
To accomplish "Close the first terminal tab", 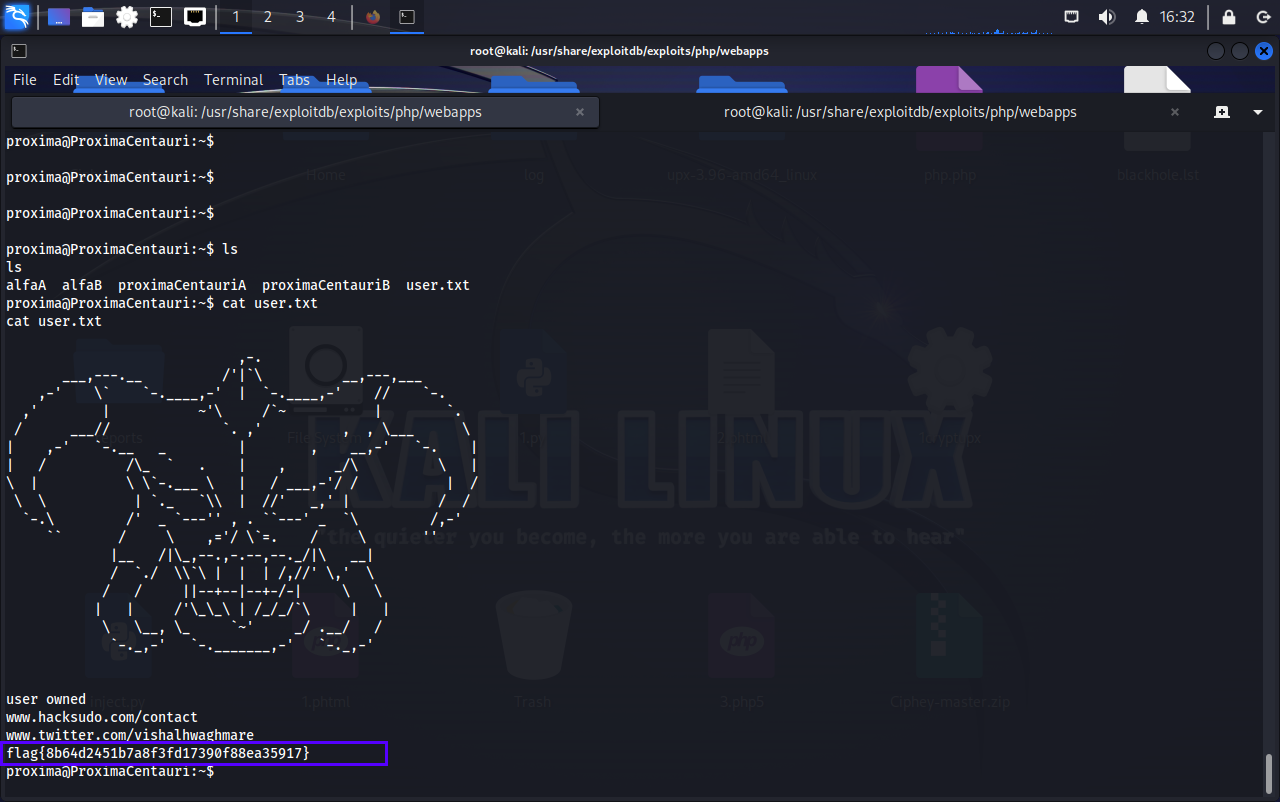I will click(x=579, y=112).
